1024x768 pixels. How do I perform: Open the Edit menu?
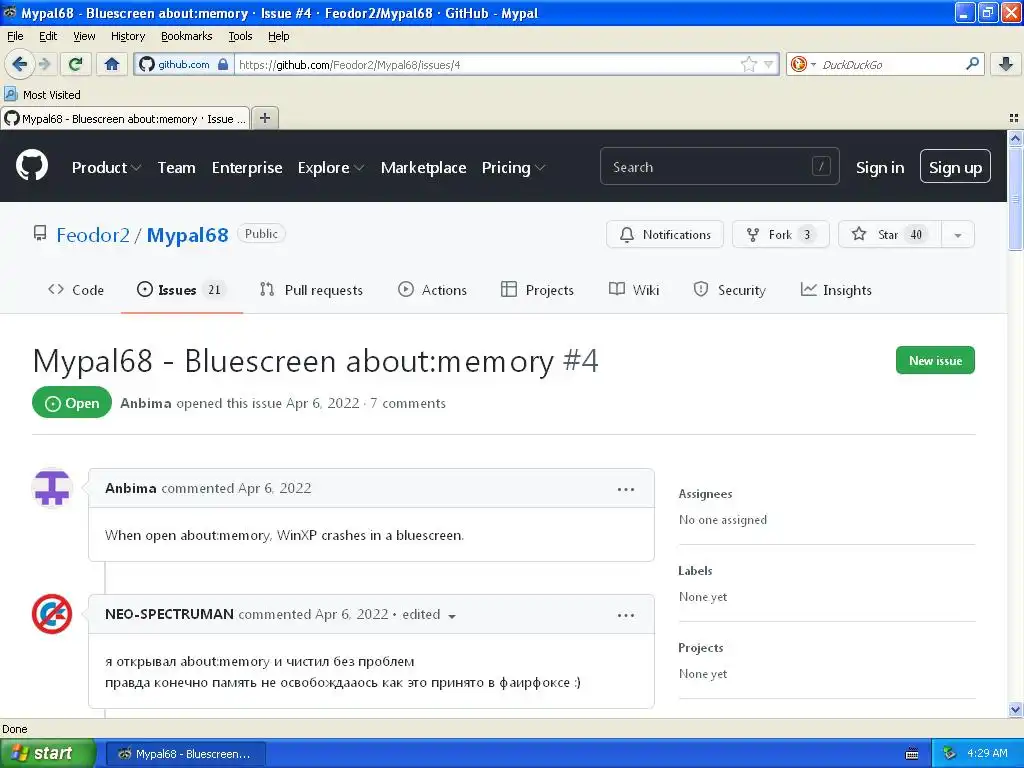coord(48,36)
